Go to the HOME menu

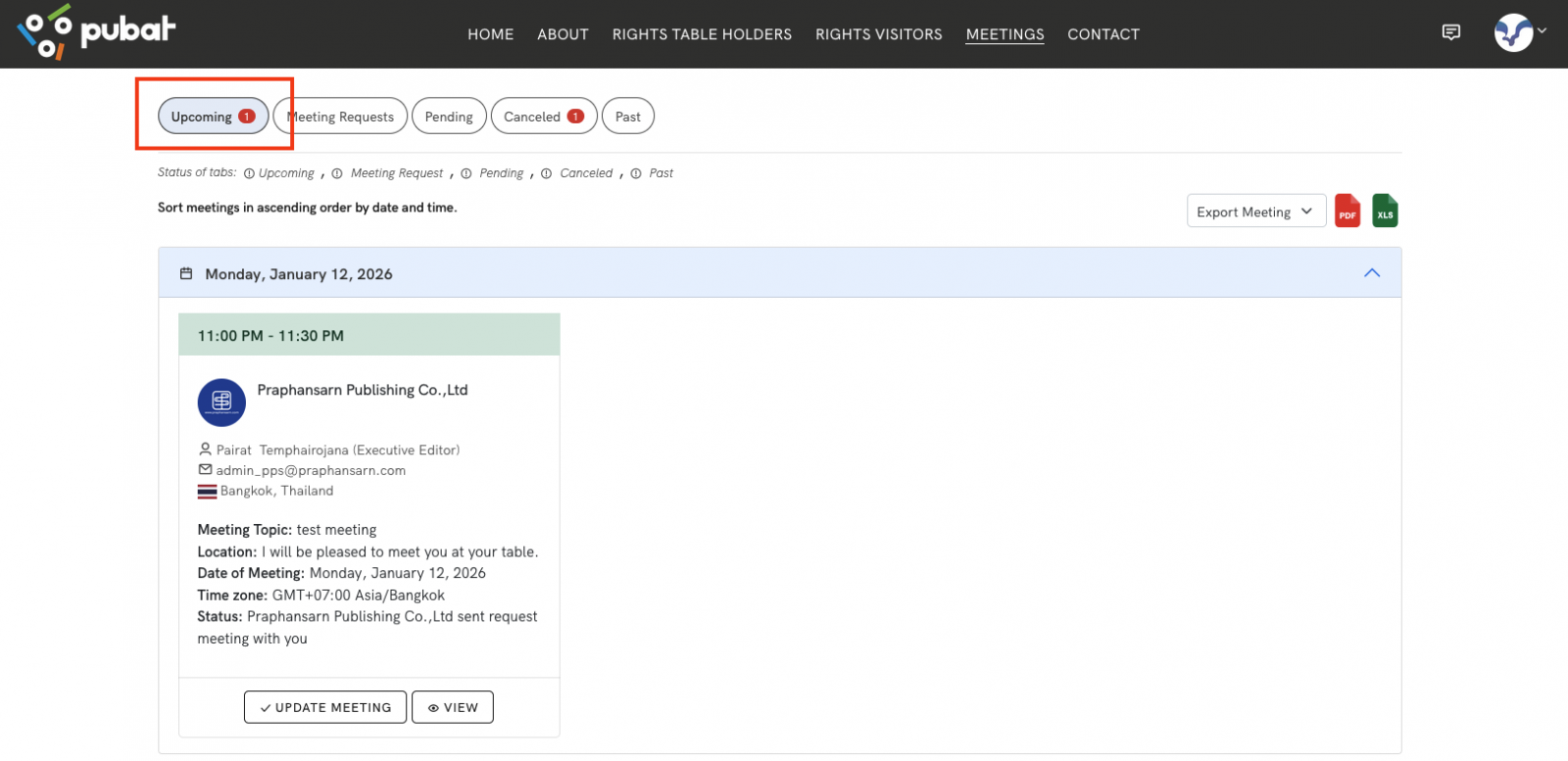coord(491,34)
